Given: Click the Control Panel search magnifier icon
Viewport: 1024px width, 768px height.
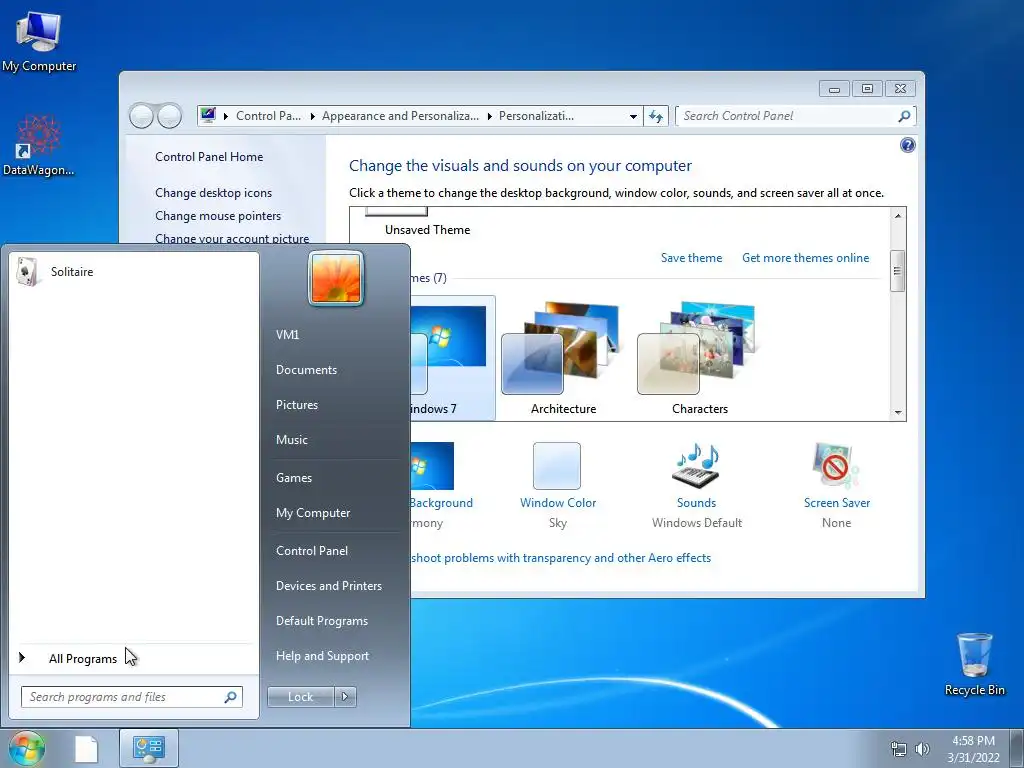Looking at the screenshot, I should pyautogui.click(x=904, y=116).
